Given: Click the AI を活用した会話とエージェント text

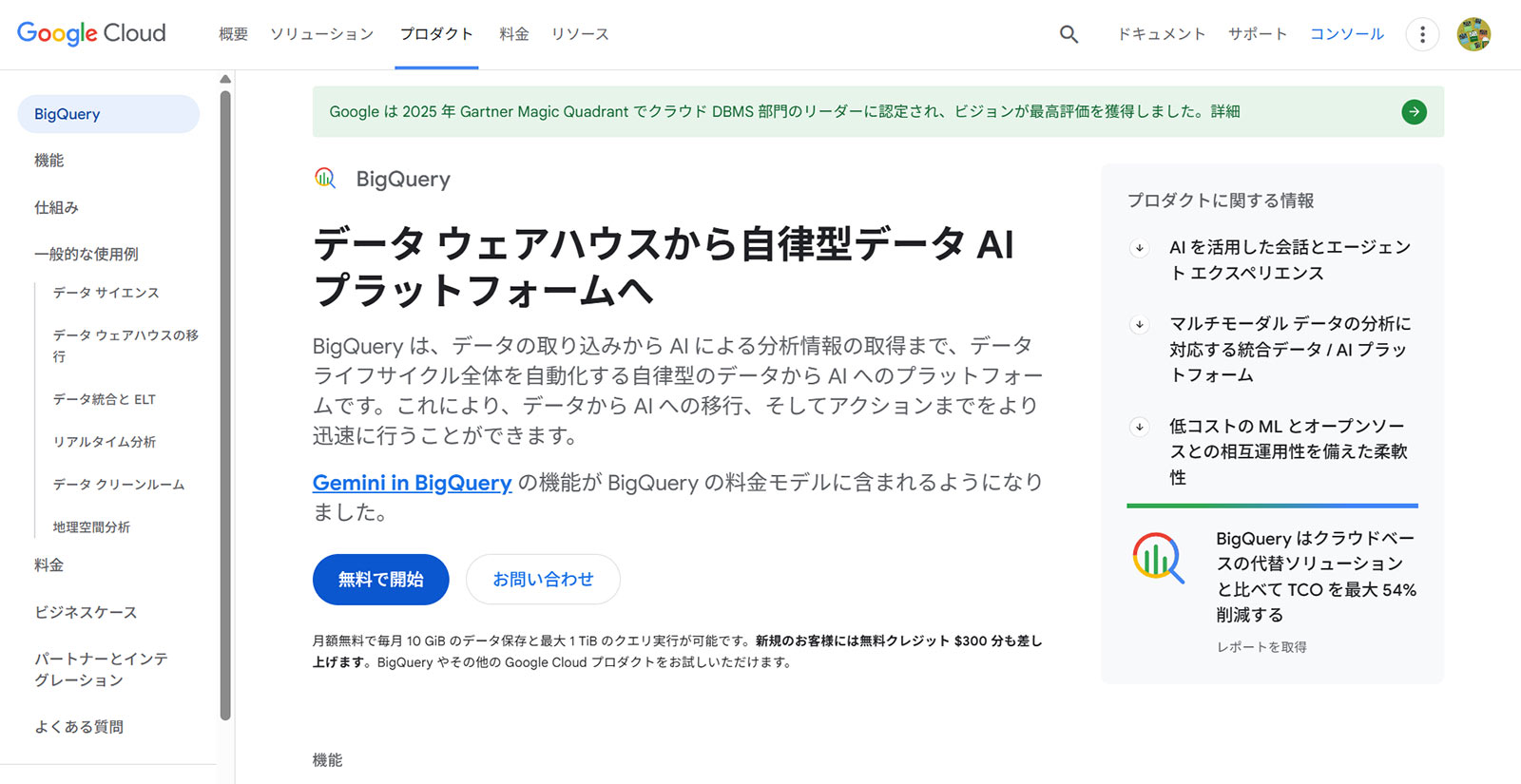Looking at the screenshot, I should 1290,260.
